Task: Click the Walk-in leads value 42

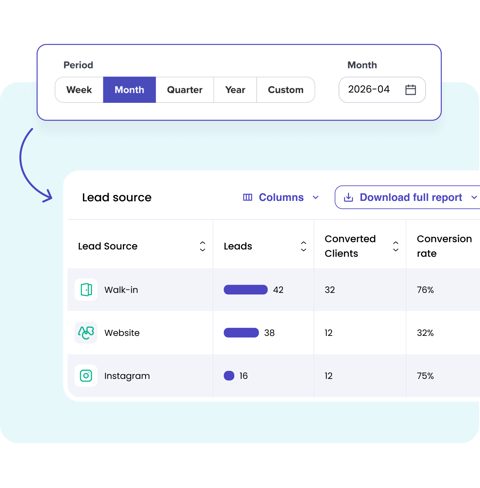Action: click(x=278, y=290)
